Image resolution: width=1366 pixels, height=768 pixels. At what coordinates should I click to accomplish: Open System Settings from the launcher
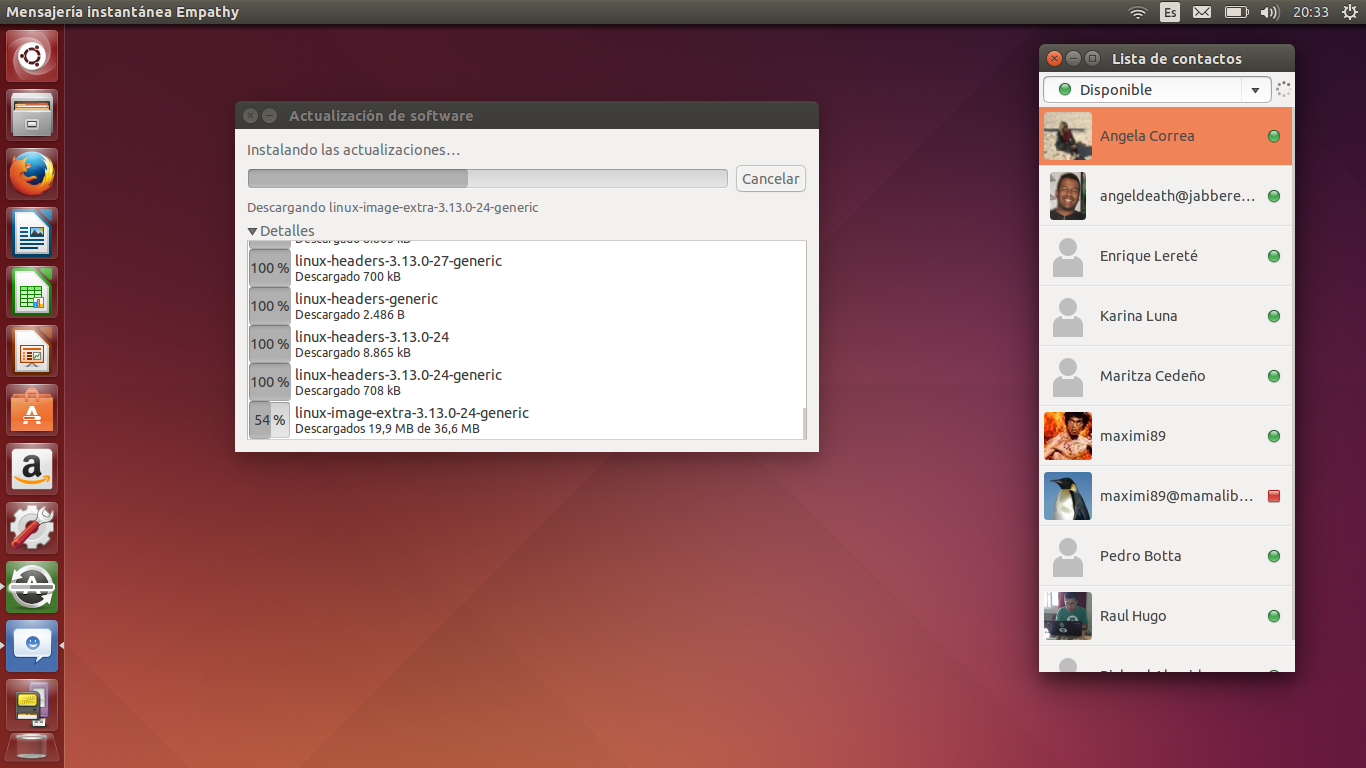32,528
